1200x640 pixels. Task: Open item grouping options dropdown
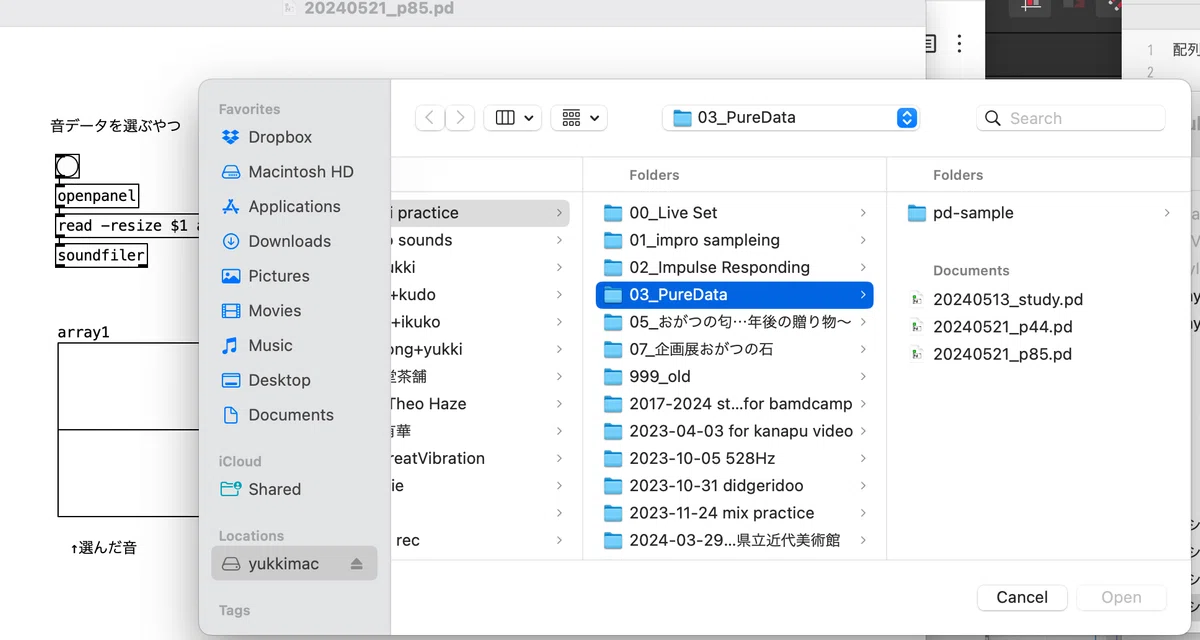[x=579, y=118]
